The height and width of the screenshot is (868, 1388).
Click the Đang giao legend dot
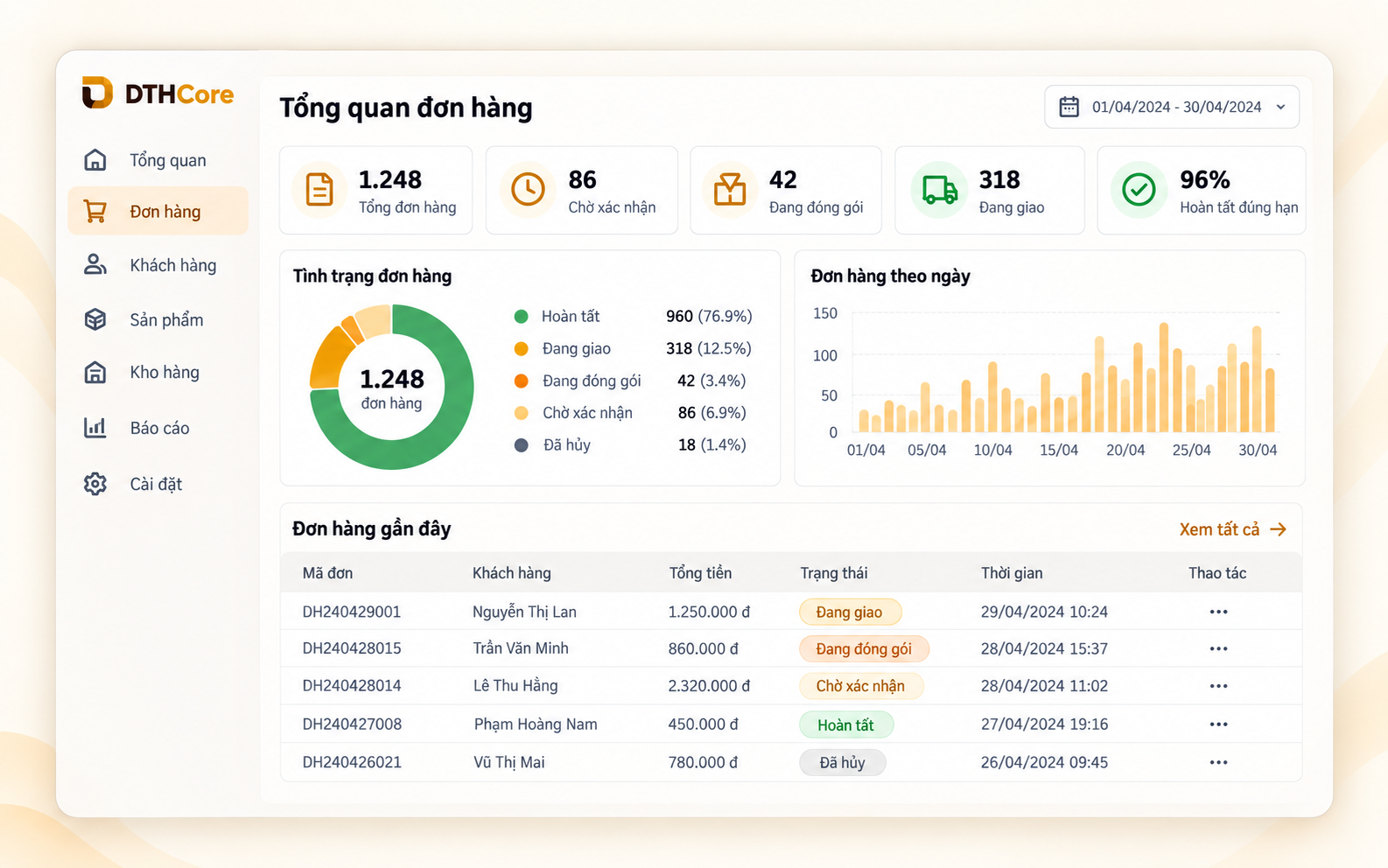521,348
